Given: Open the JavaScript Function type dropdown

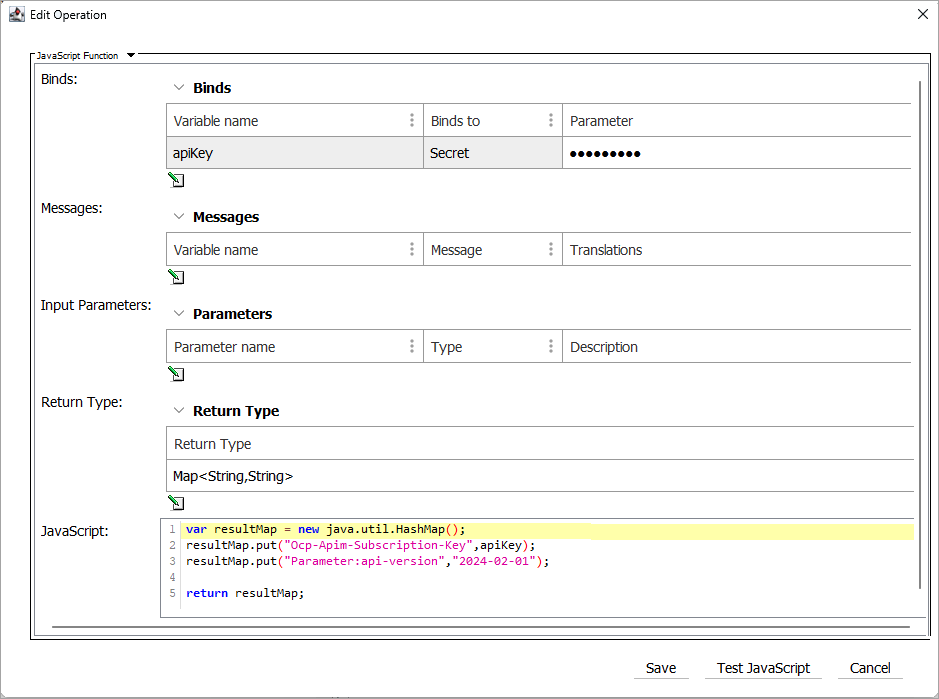Looking at the screenshot, I should pyautogui.click(x=130, y=56).
